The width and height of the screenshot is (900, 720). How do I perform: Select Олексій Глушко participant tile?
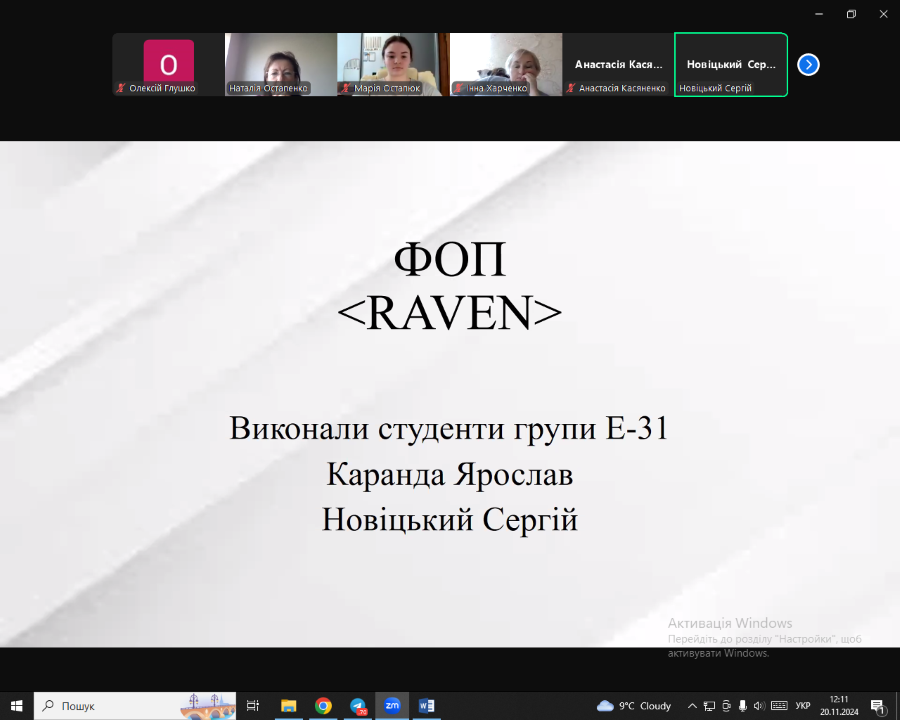coord(168,64)
